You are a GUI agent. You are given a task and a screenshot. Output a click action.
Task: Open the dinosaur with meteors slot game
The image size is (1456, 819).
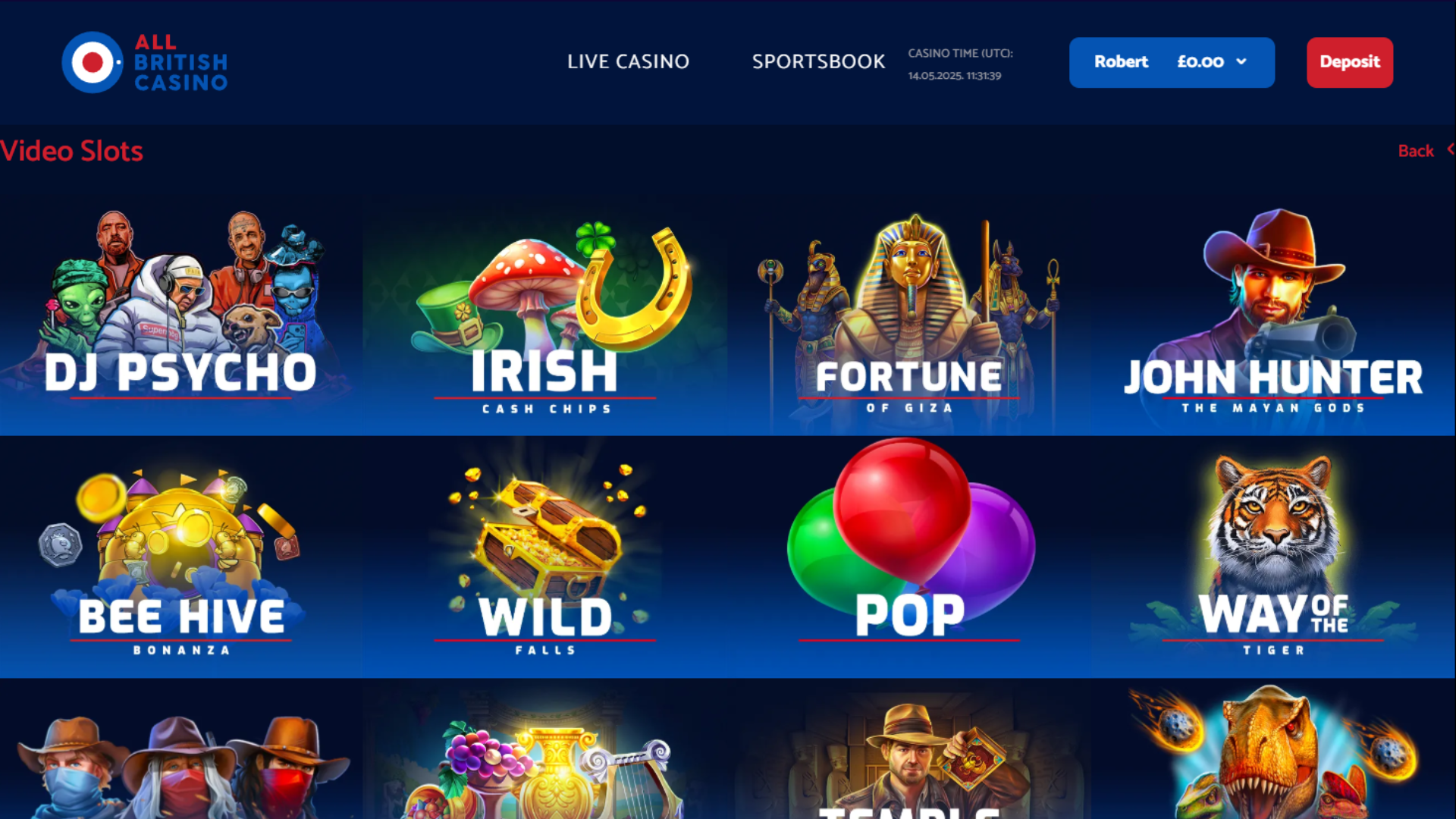click(1274, 749)
